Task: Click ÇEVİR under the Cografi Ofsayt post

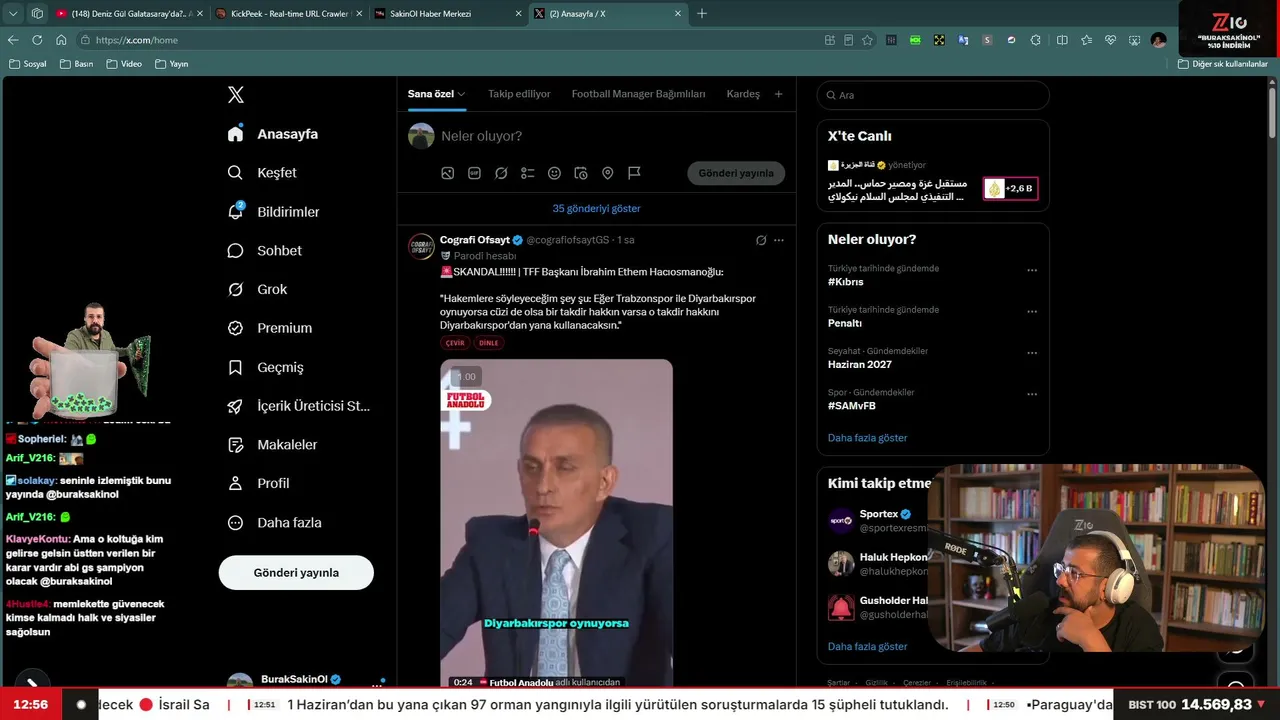Action: [x=455, y=343]
